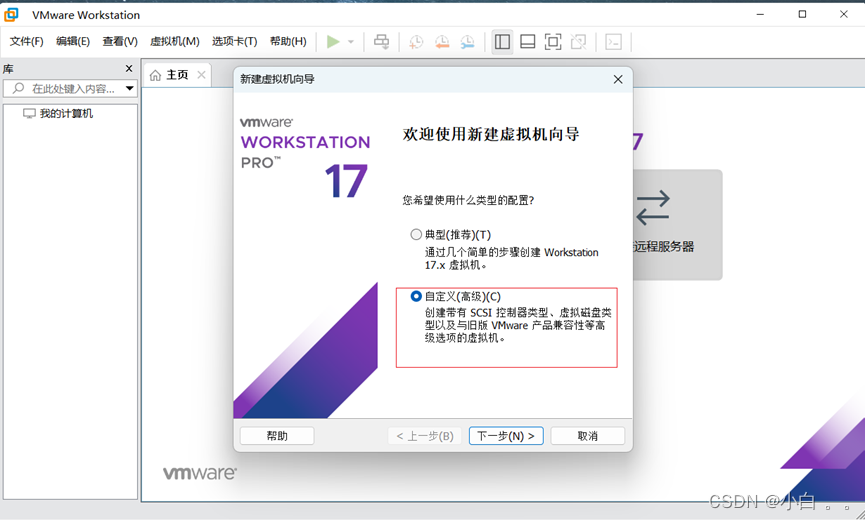The image size is (865, 520).
Task: Open the Snapshot Manager icon
Action: click(467, 42)
